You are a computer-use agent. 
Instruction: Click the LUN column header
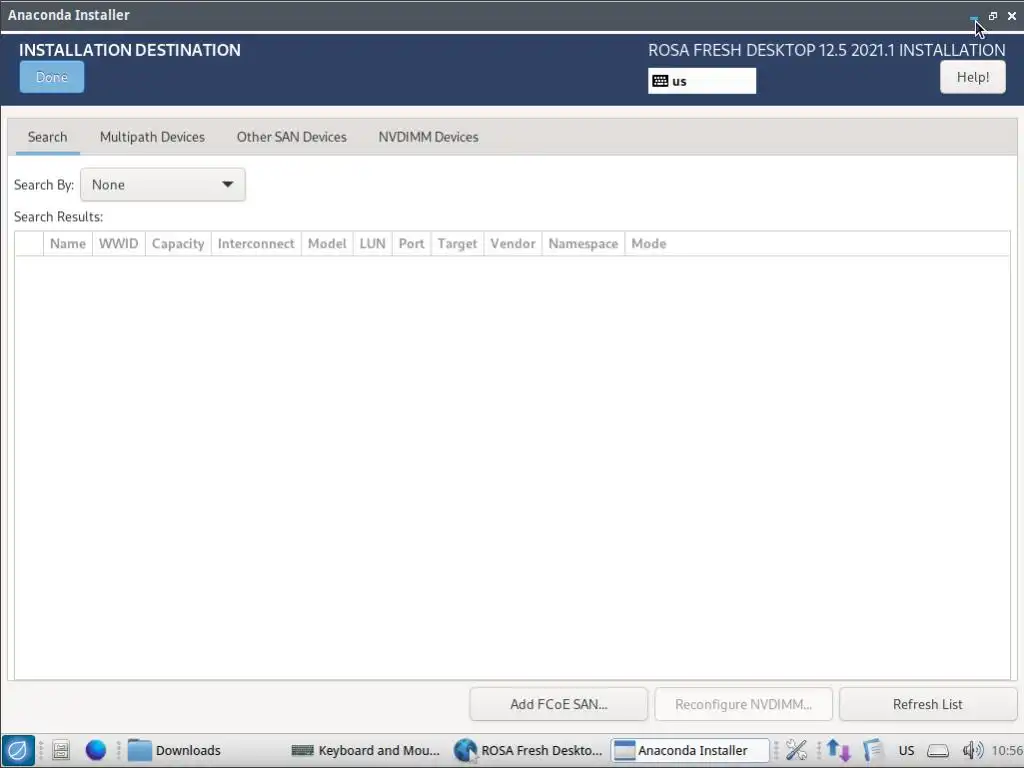372,244
